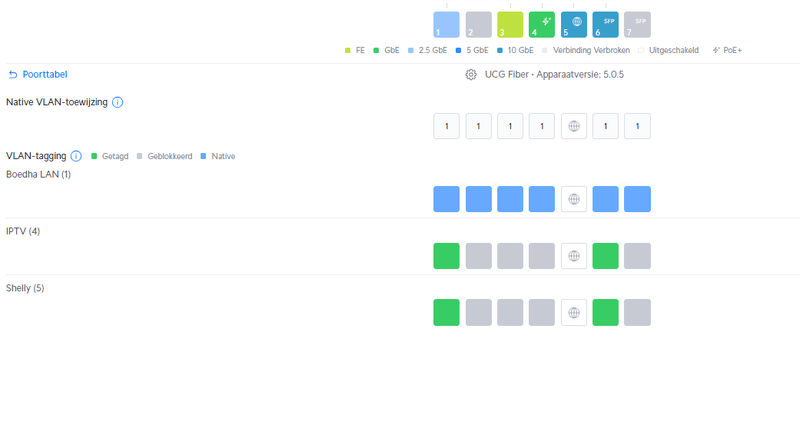Toggle Boedha LAN tagging on port 7

637,199
